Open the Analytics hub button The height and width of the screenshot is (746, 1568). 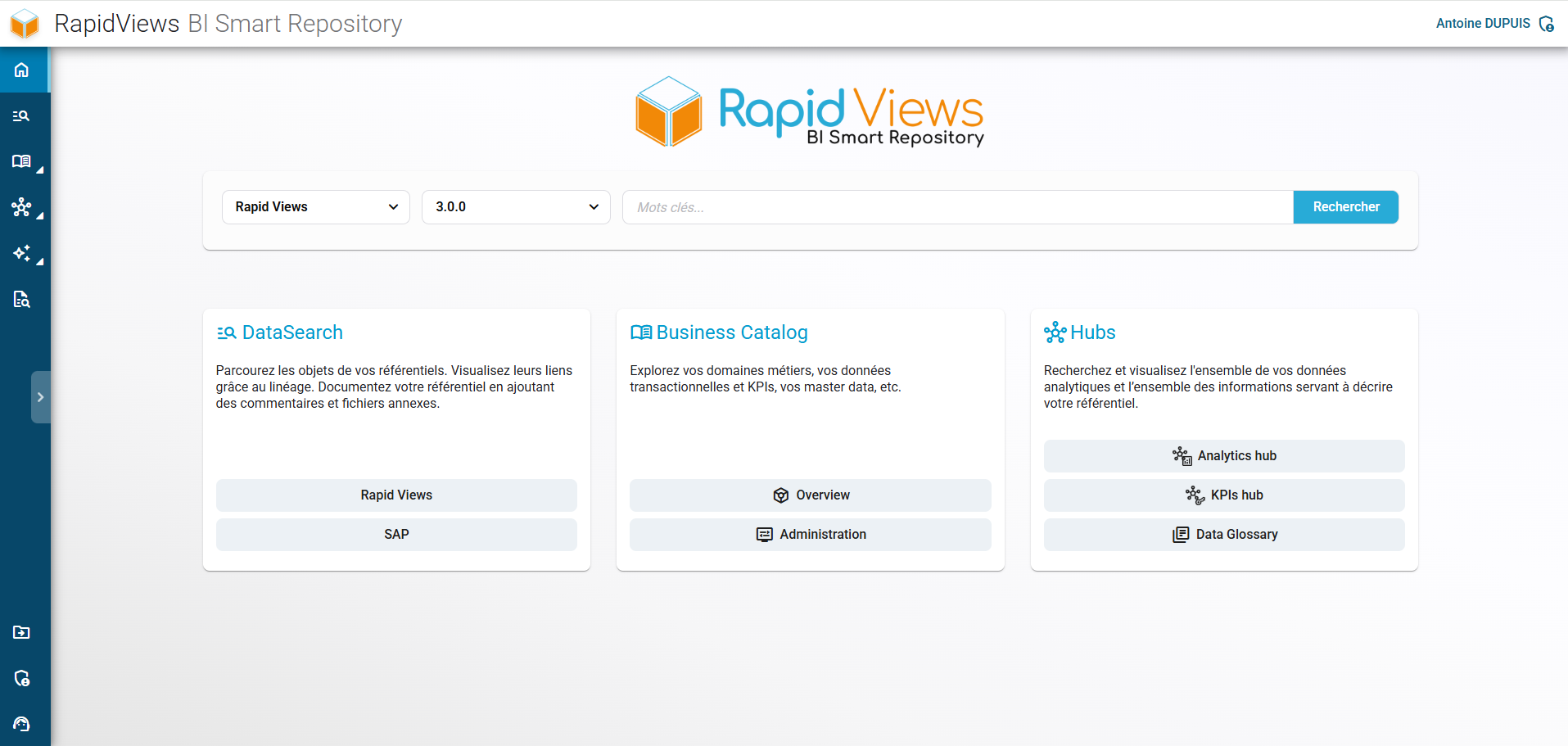(x=1224, y=456)
